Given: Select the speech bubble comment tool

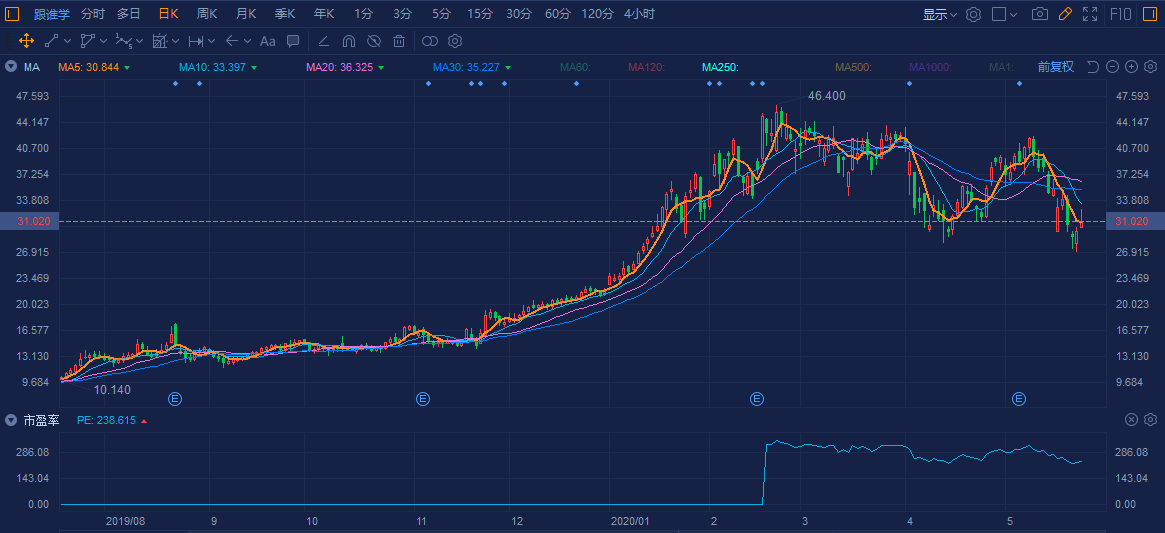Looking at the screenshot, I should click(x=293, y=41).
